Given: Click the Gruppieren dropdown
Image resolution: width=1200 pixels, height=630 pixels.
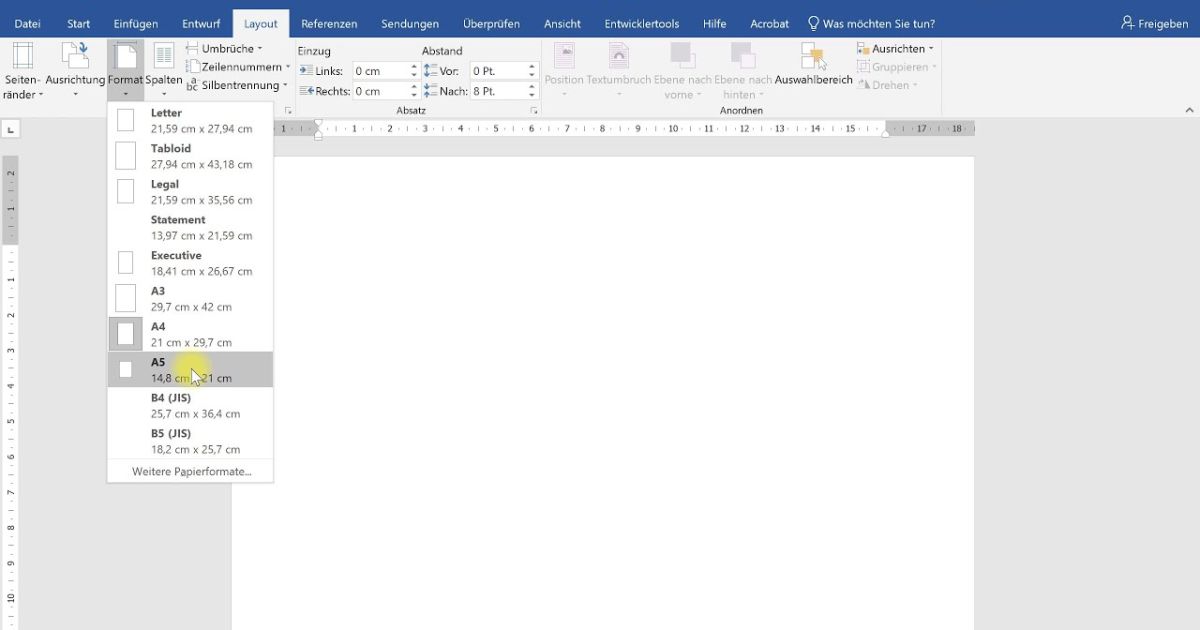Looking at the screenshot, I should (x=895, y=67).
